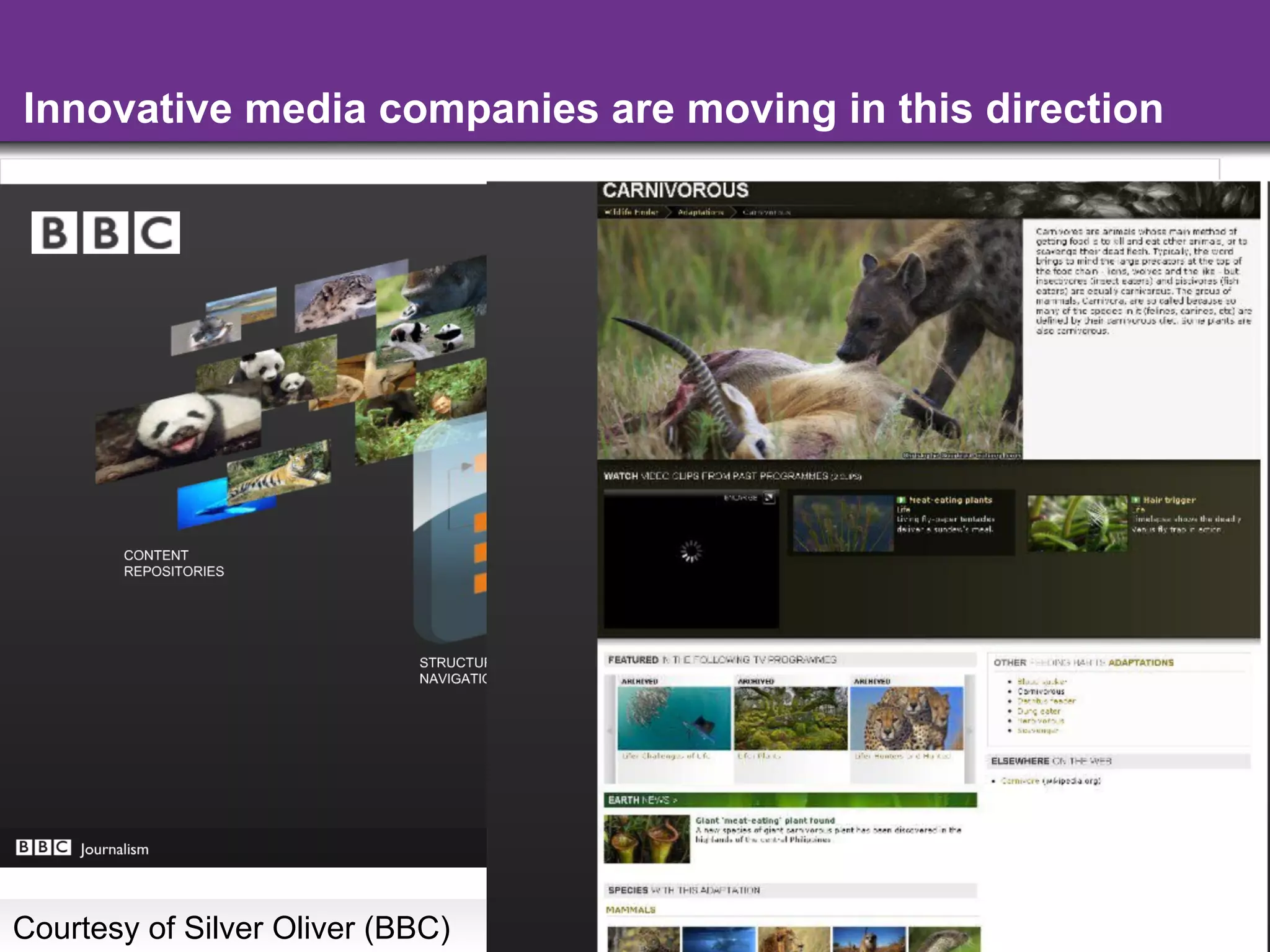This screenshot has height=952, width=1270.
Task: Open the otter species thumbnail at far right
Action: 944,939
